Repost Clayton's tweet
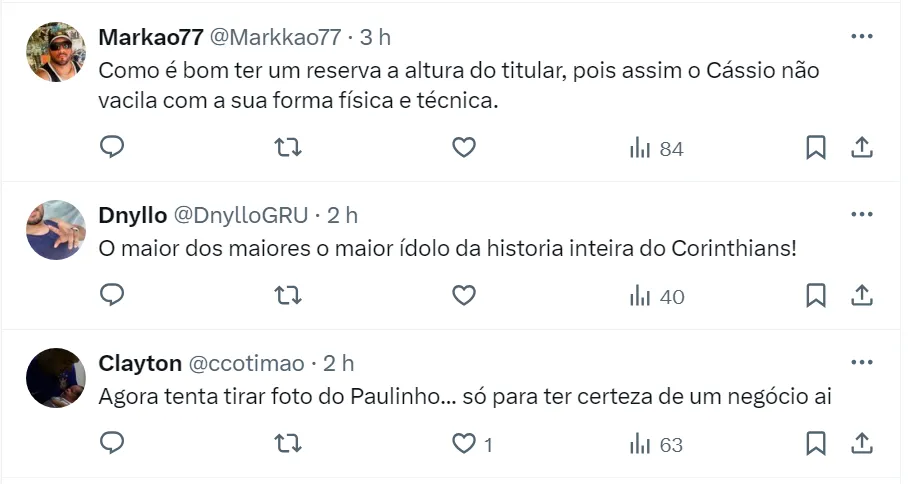 287,443
